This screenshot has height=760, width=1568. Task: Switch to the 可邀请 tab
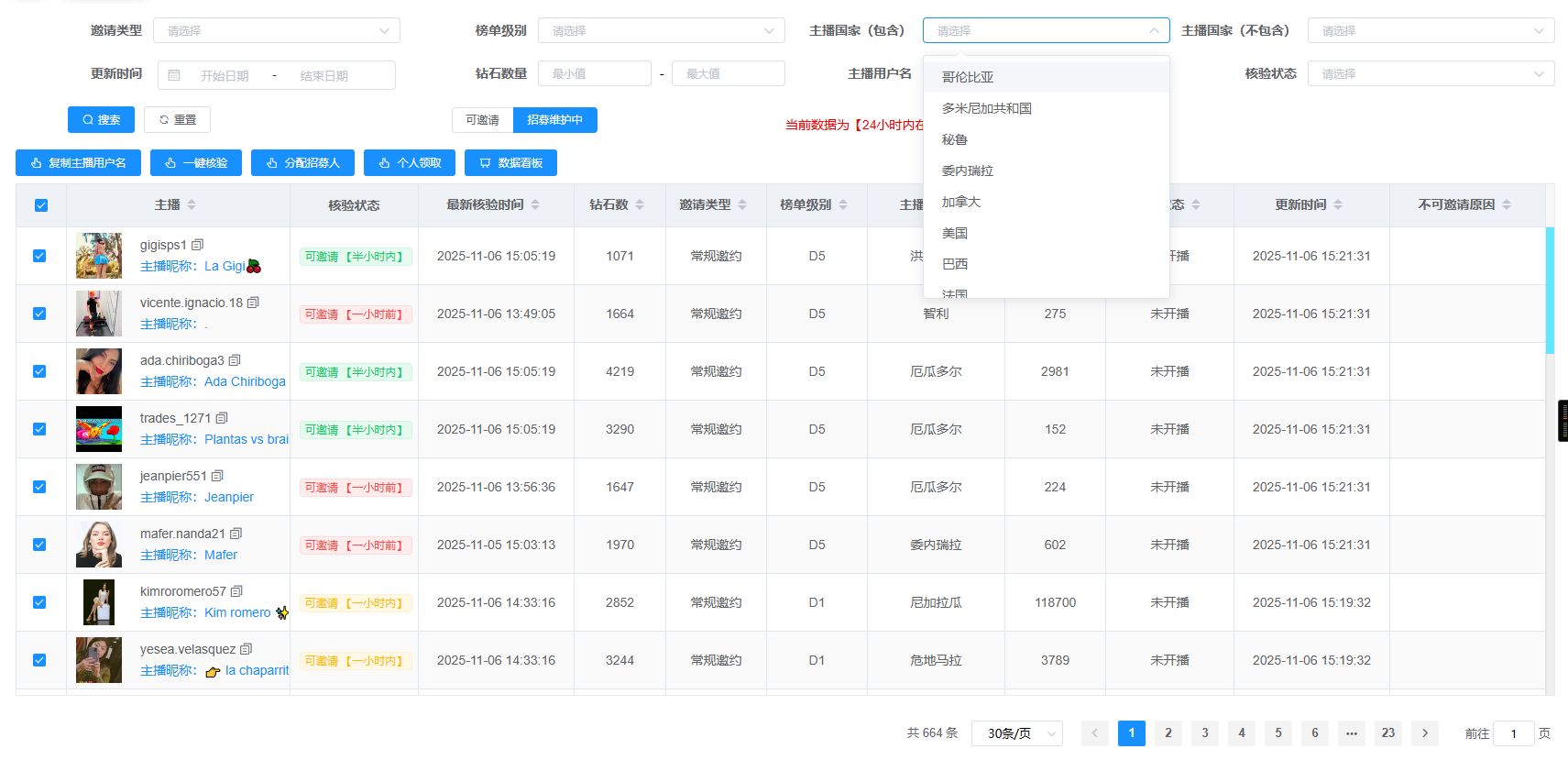[482, 120]
